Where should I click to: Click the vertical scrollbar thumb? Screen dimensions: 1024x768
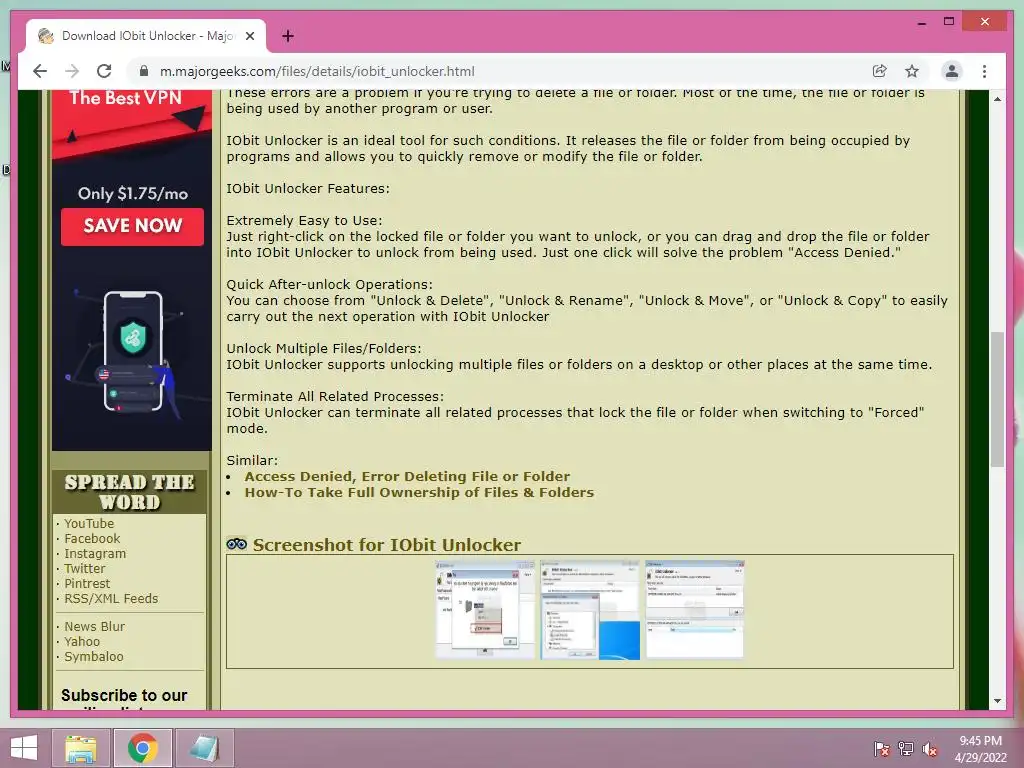click(997, 399)
